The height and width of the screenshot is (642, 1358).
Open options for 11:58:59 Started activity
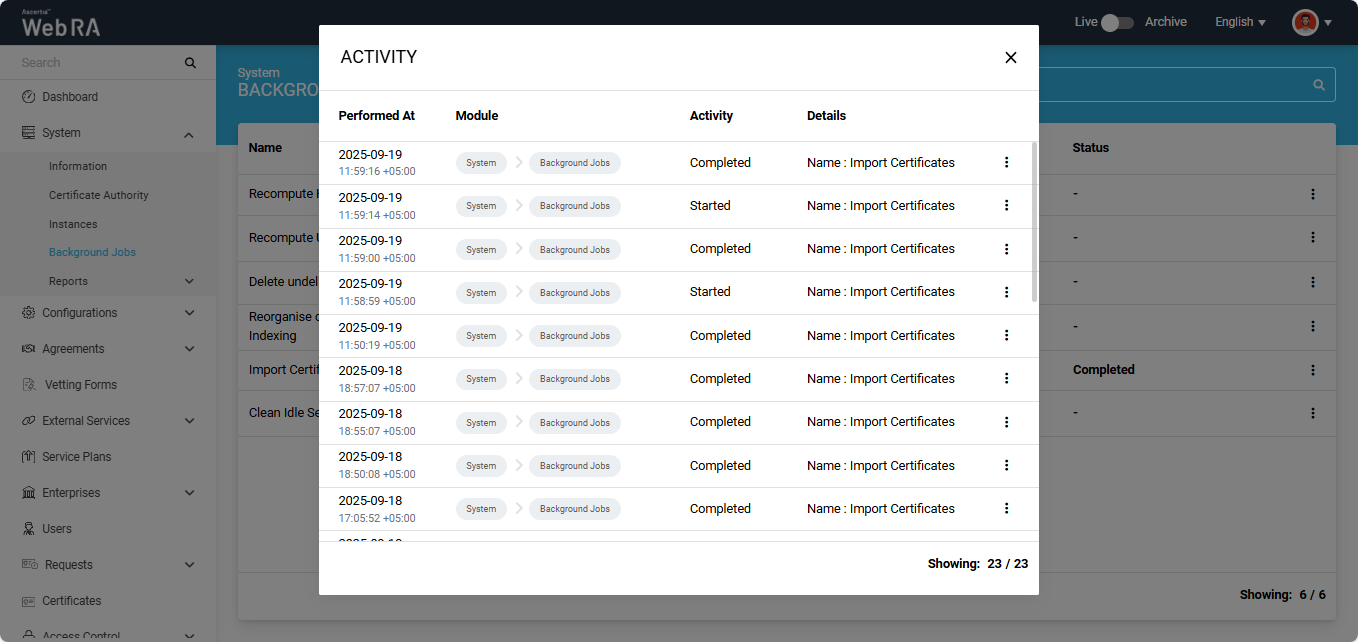click(x=1006, y=292)
